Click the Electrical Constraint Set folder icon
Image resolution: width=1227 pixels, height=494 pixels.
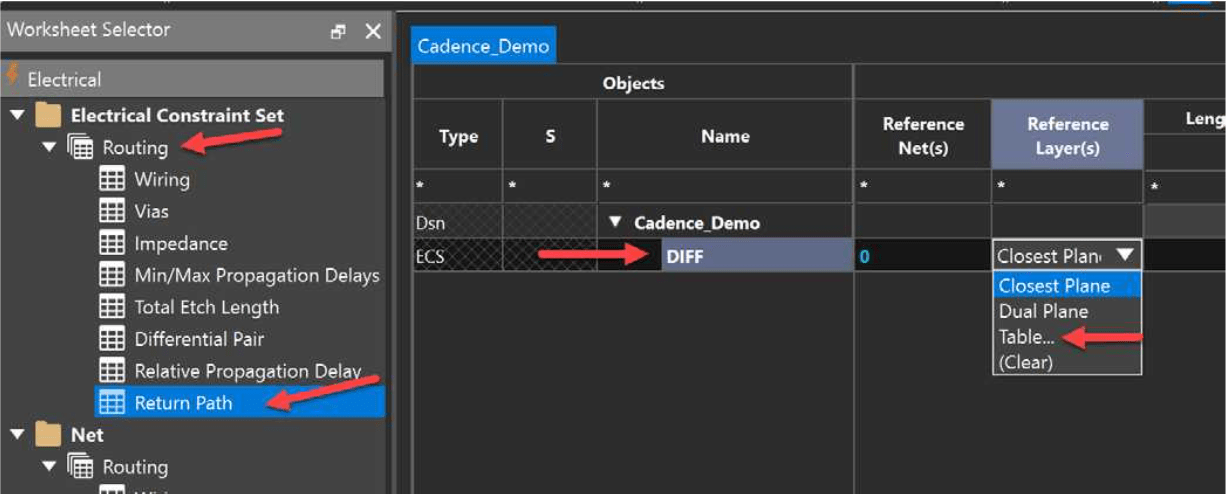[x=48, y=116]
